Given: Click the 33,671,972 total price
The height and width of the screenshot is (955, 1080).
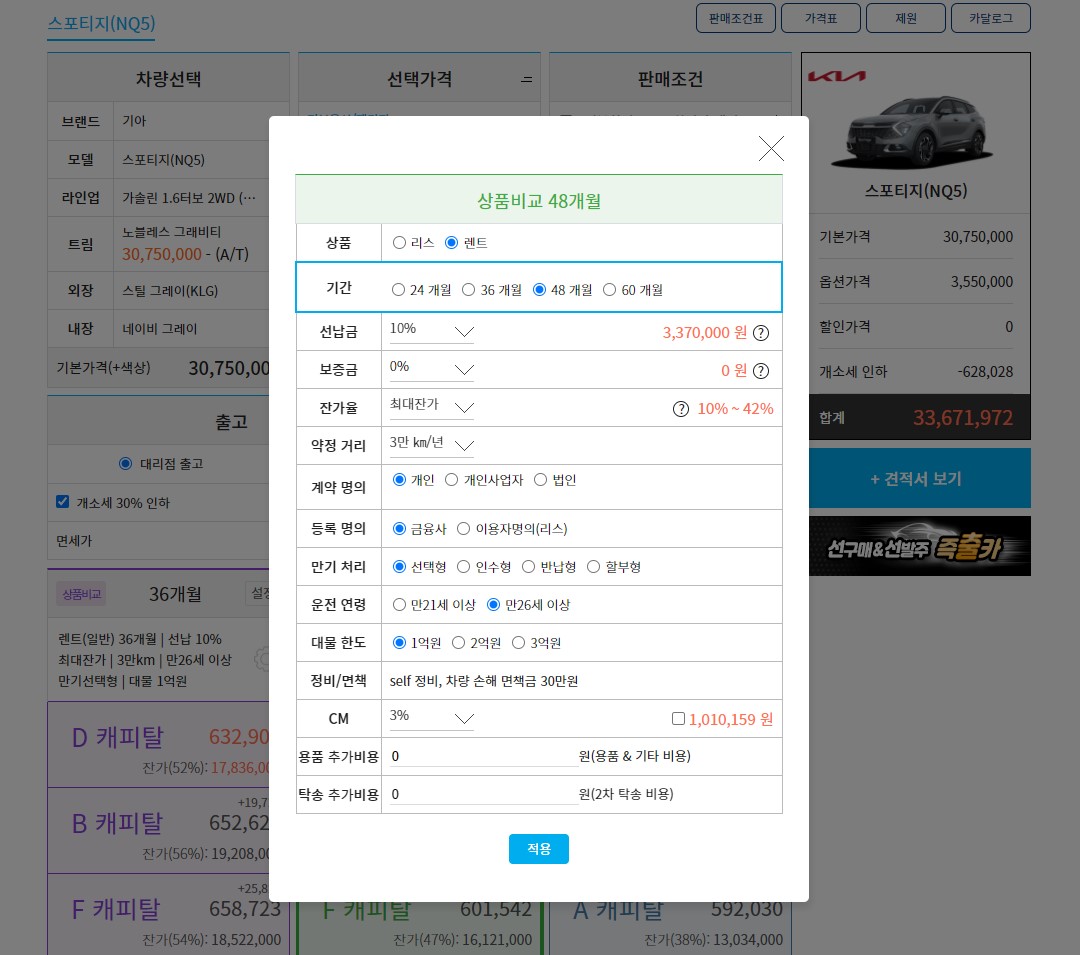Looking at the screenshot, I should 962,418.
